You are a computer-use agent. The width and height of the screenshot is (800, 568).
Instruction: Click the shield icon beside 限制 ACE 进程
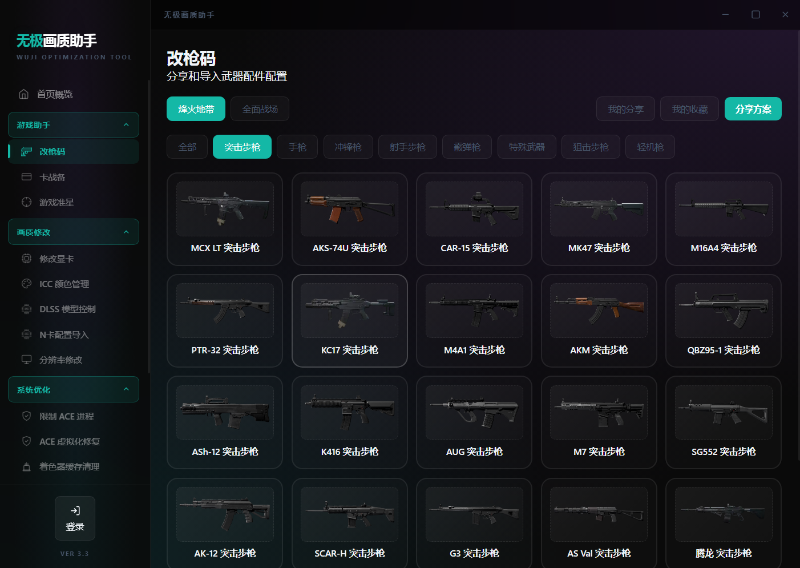27,416
